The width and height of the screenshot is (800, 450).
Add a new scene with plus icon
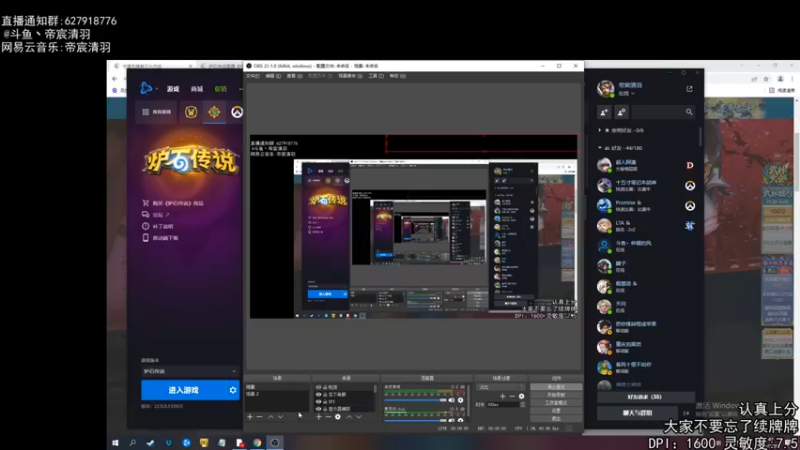click(x=250, y=417)
